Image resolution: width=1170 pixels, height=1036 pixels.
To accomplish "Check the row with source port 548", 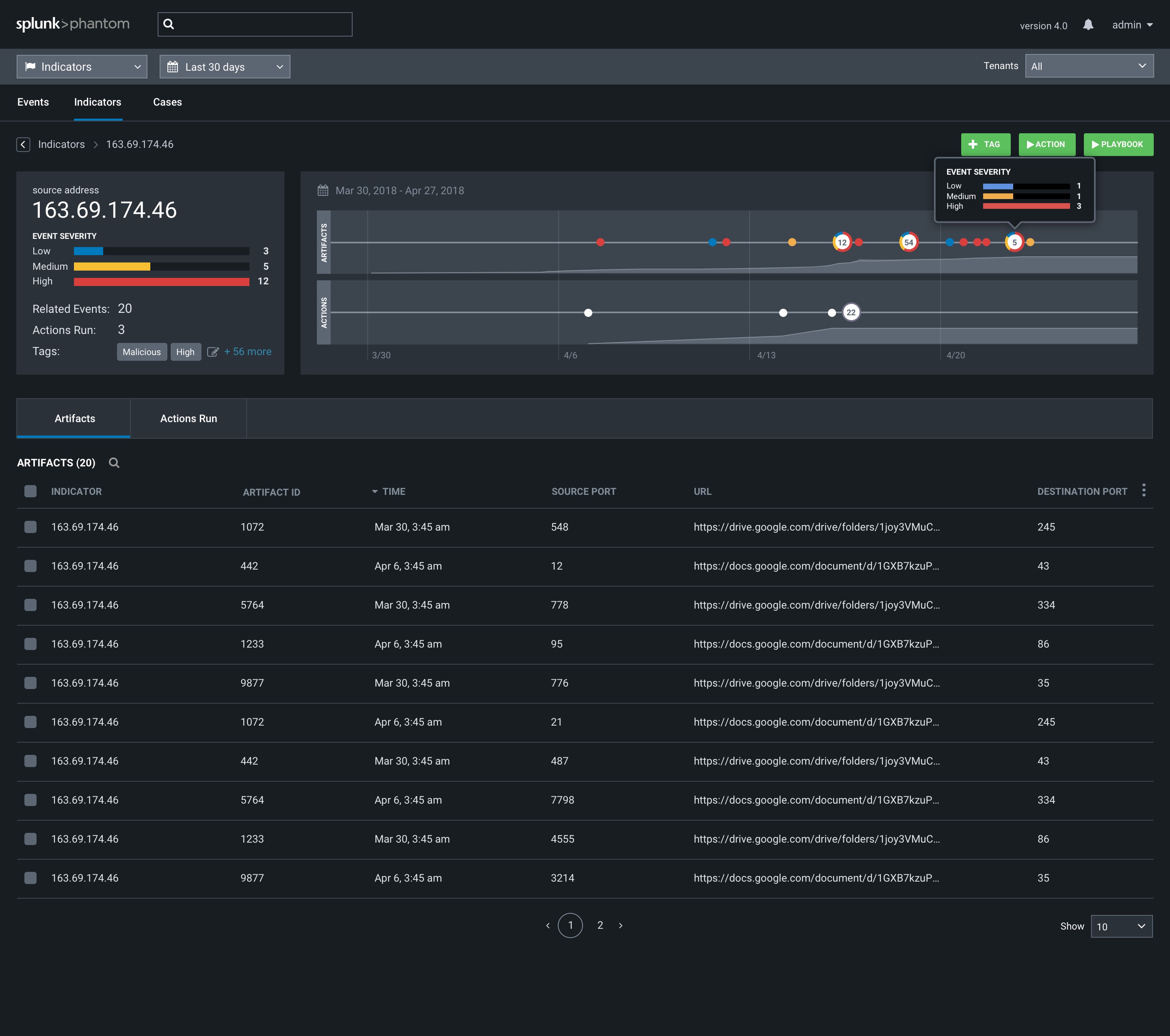I will point(30,527).
